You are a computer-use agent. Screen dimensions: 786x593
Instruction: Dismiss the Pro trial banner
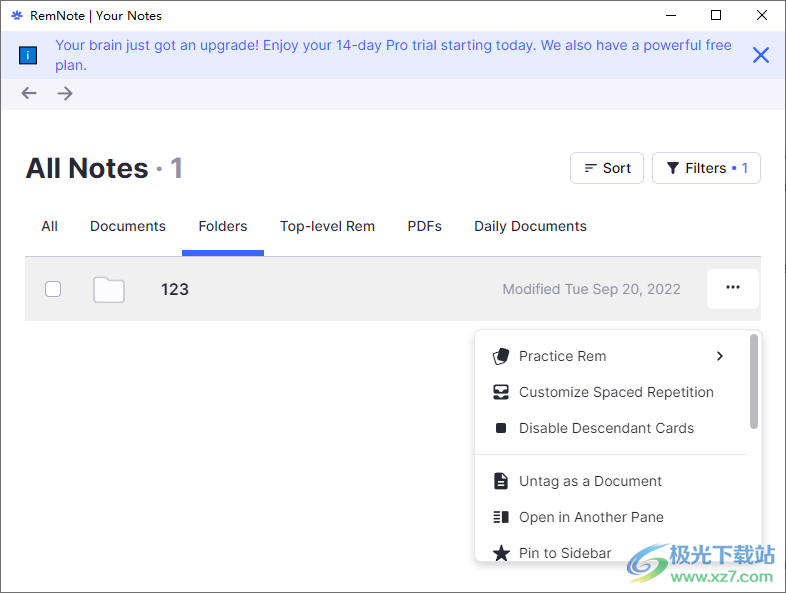(x=760, y=55)
